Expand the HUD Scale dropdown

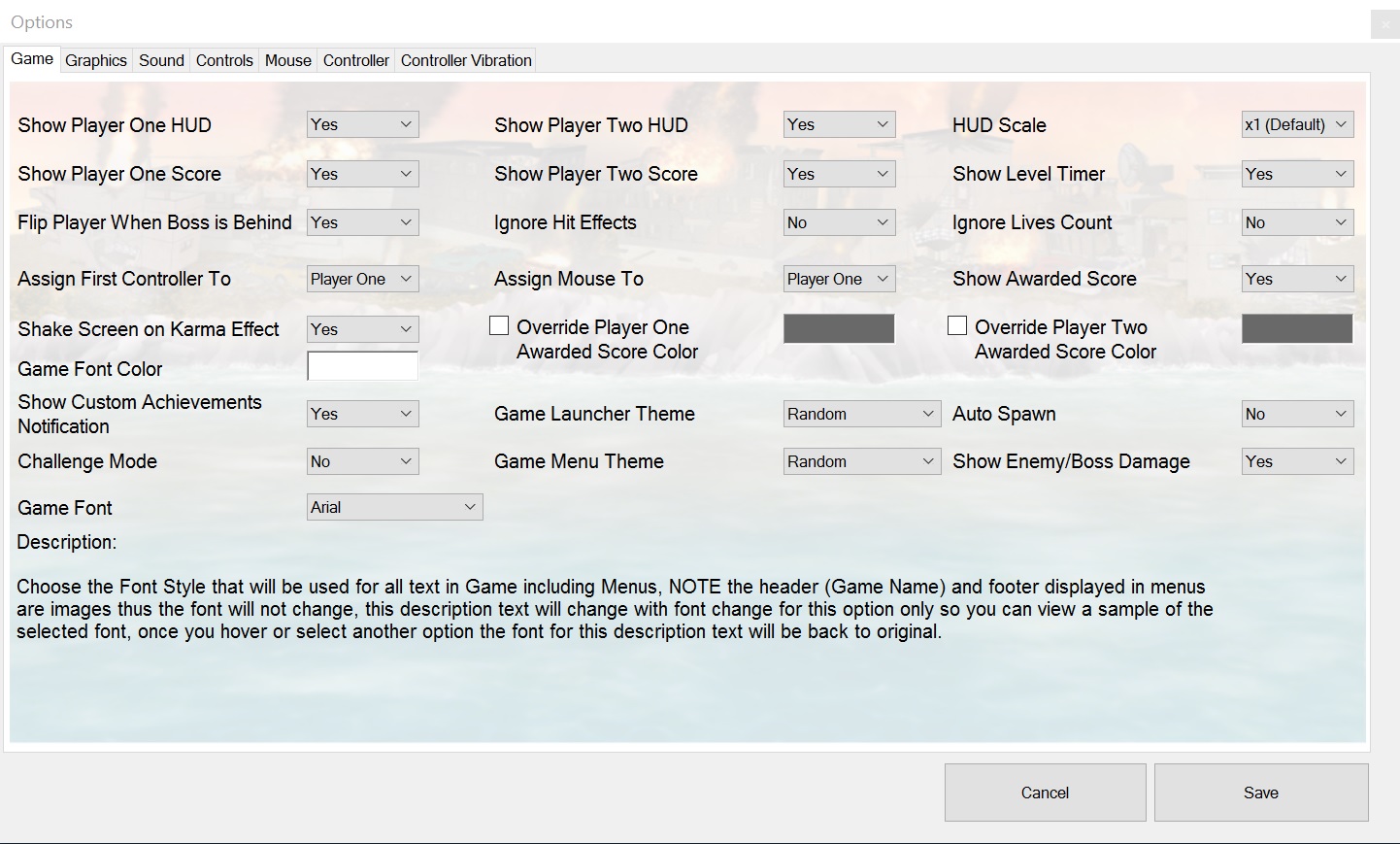1297,124
